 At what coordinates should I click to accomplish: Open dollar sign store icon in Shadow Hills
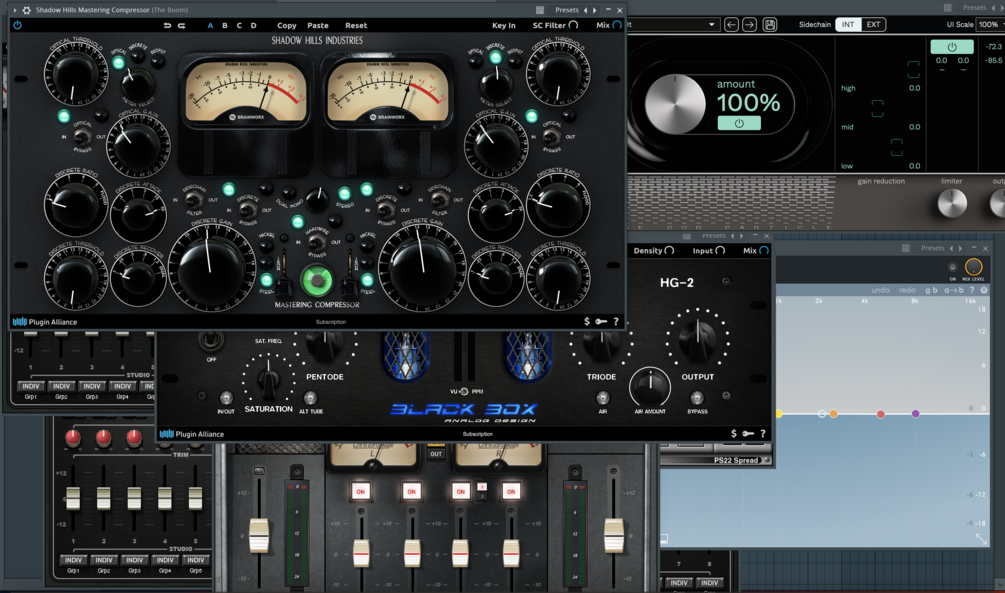coord(587,321)
